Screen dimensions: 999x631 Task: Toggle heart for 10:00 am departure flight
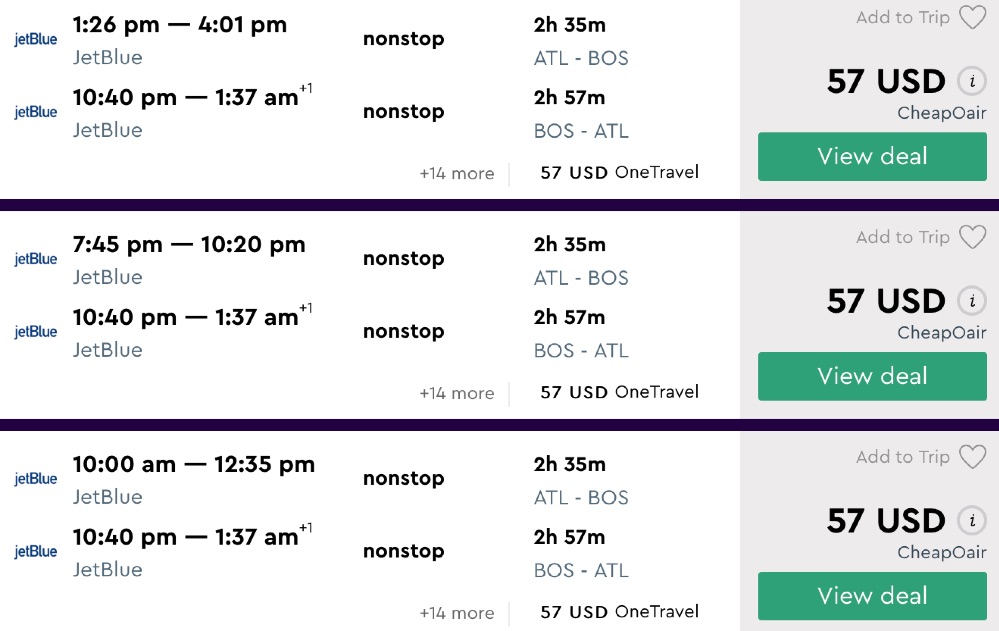click(972, 457)
